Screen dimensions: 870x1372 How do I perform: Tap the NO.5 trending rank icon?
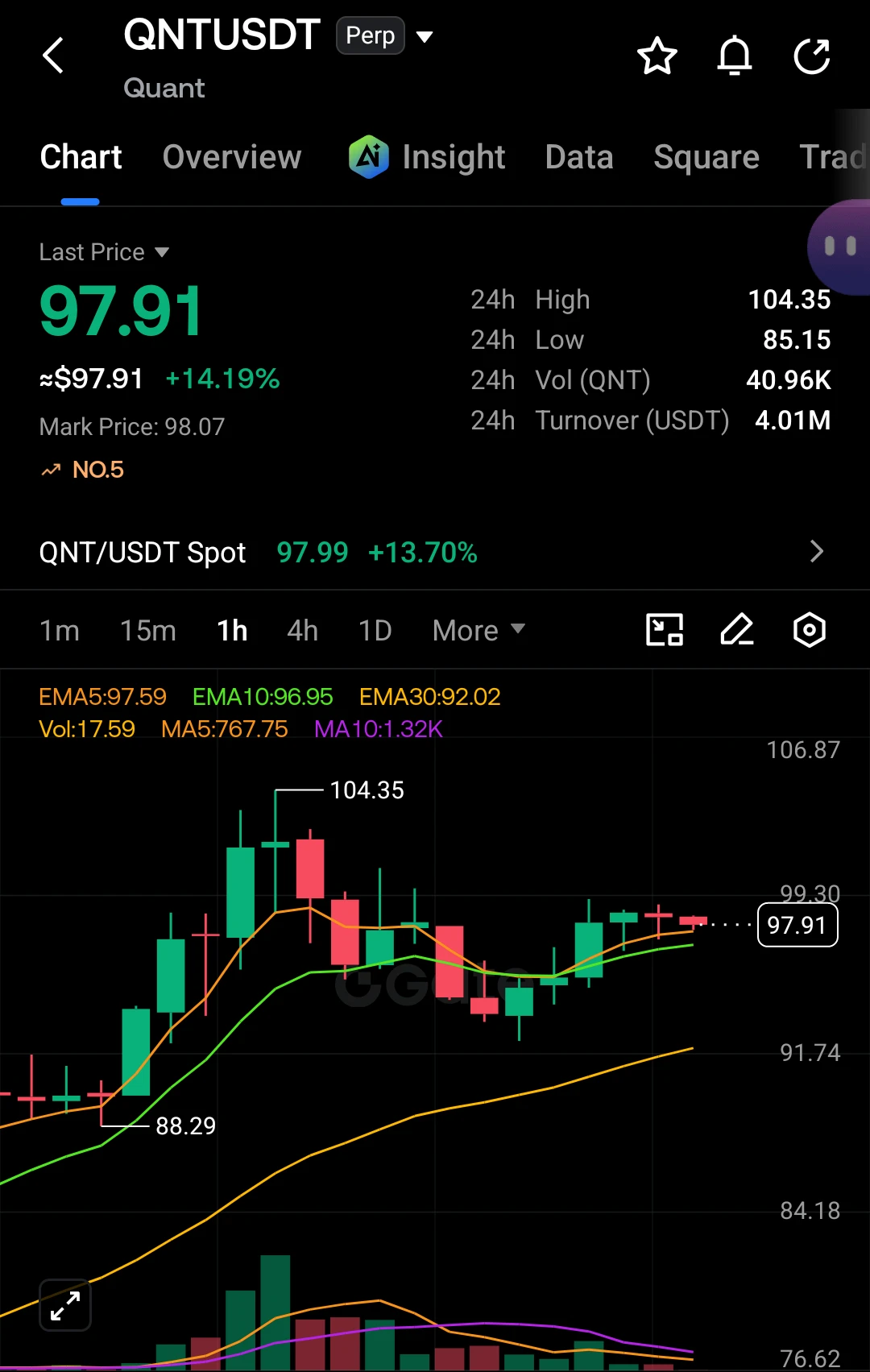(52, 470)
